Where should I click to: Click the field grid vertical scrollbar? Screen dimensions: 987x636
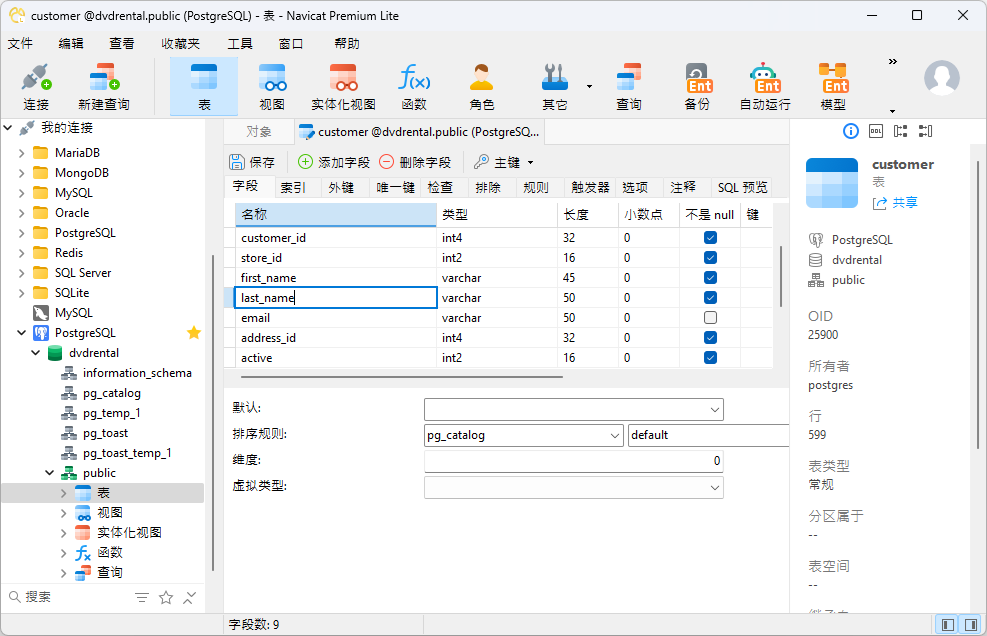781,276
